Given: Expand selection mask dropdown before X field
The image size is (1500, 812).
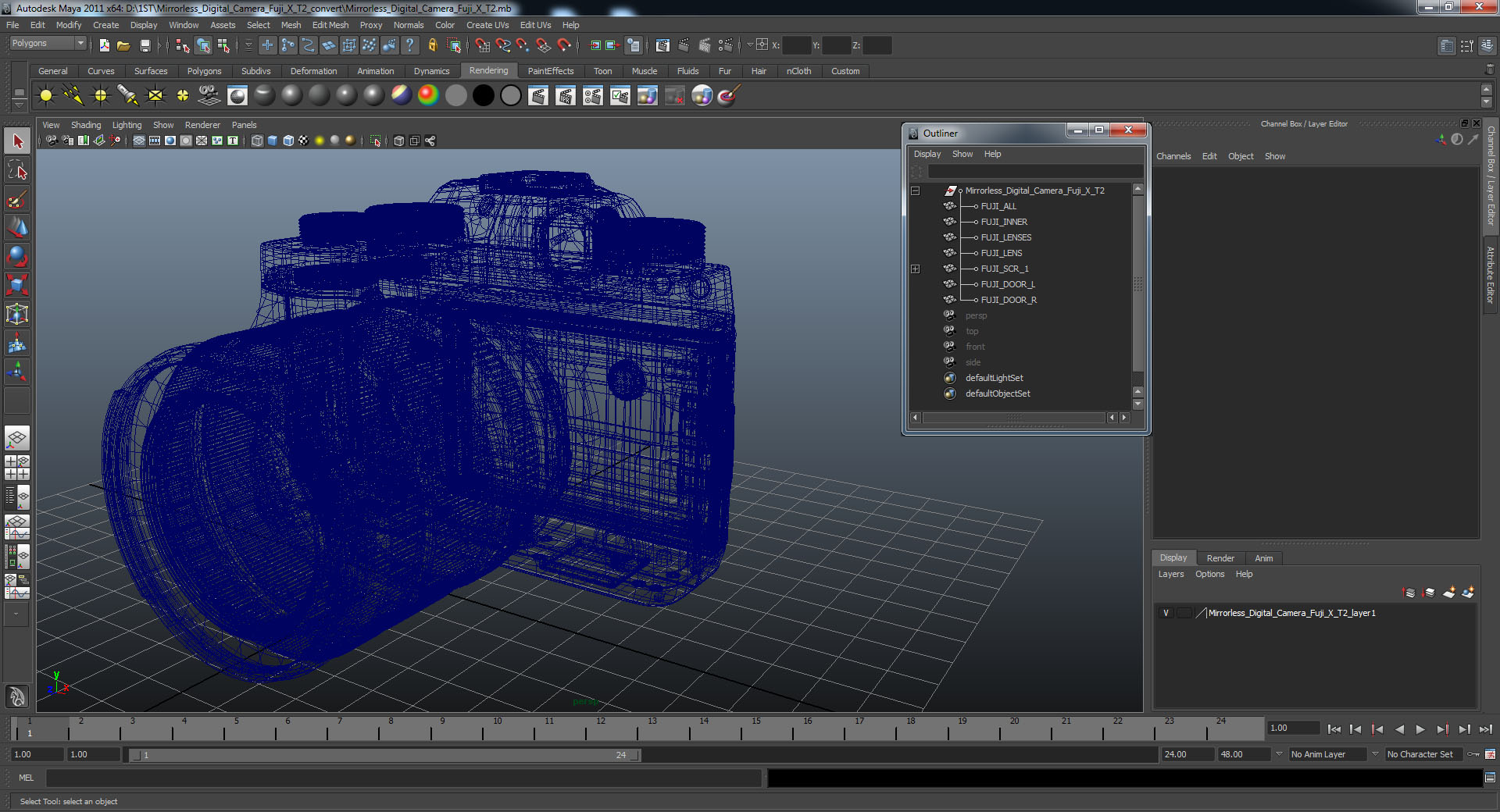Looking at the screenshot, I should (x=749, y=45).
